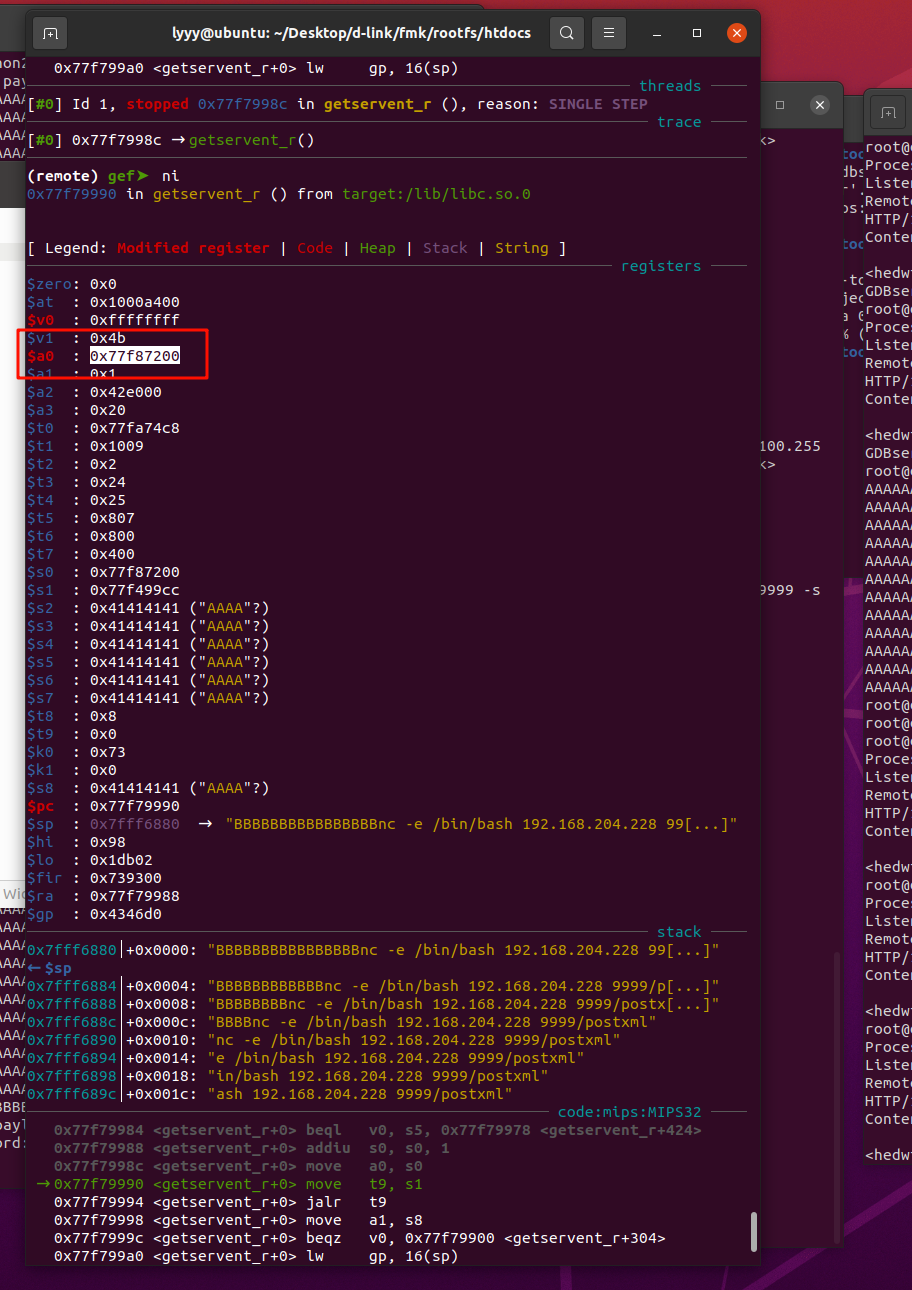Click the $ra value 0x77f79988

pyautogui.click(x=135, y=896)
